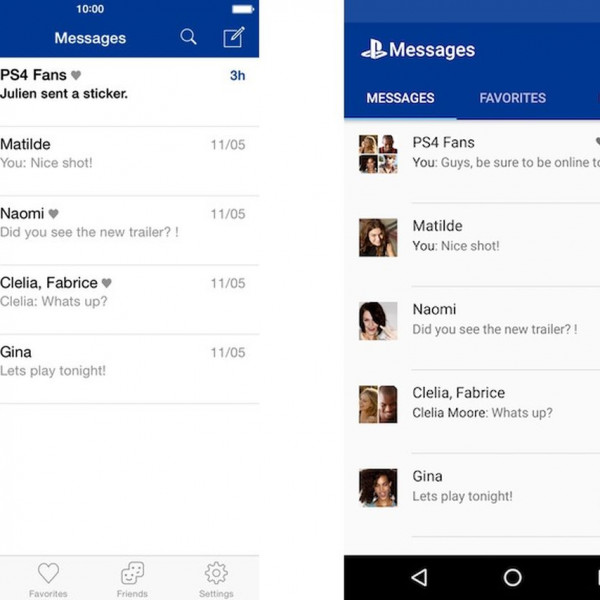
Task: Open Favorites heart icon in bottom bar
Action: click(x=48, y=574)
